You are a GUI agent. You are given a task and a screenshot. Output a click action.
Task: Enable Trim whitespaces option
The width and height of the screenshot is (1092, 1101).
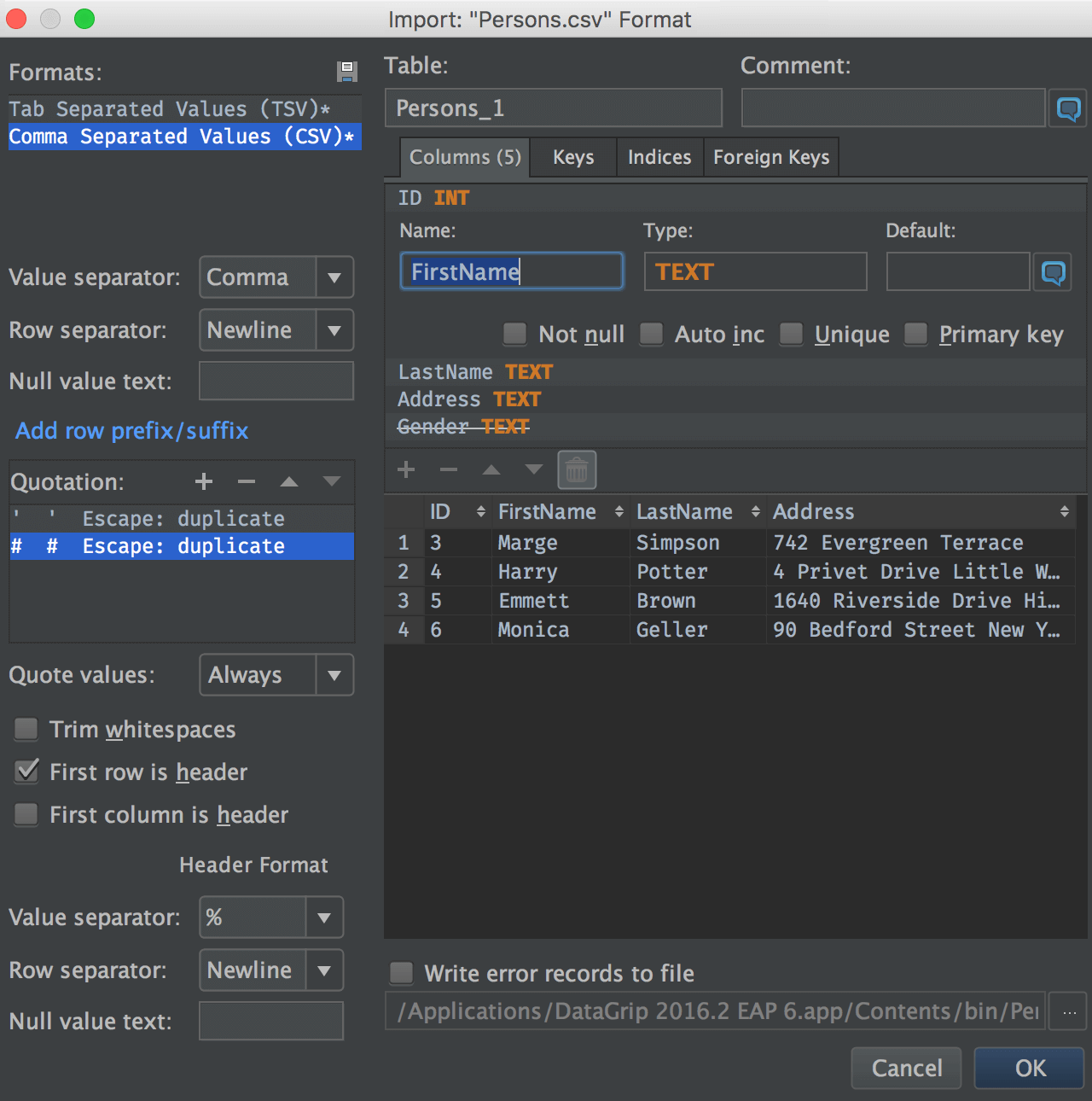(x=27, y=729)
